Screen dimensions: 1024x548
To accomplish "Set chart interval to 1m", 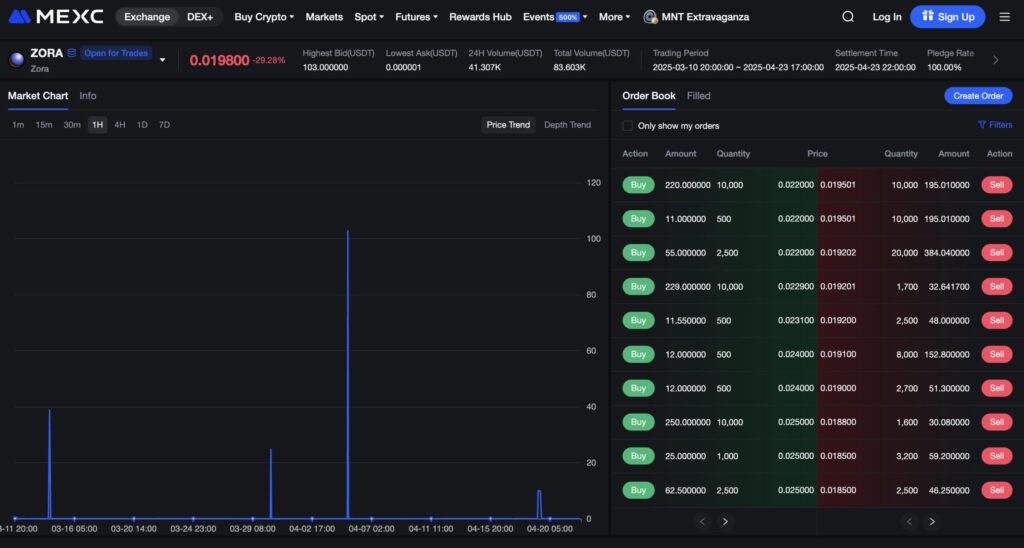I will (18, 125).
